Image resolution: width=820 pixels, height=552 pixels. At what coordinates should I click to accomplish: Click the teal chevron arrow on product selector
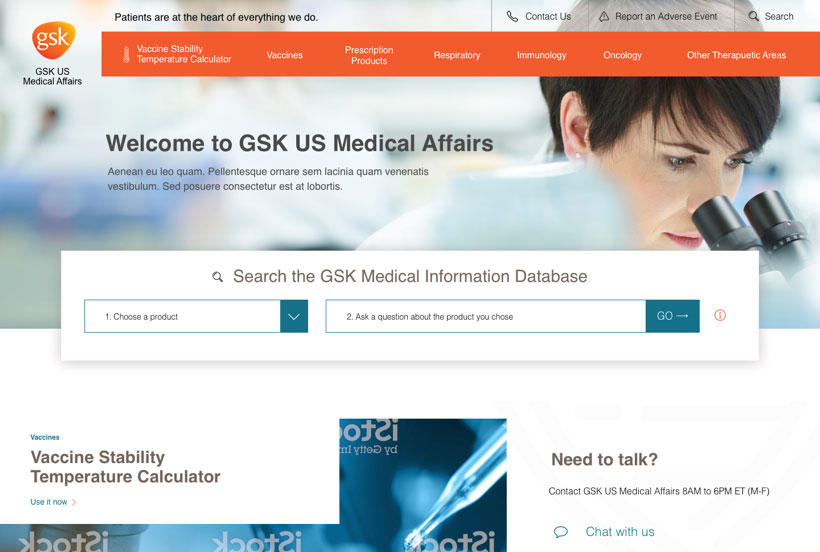(x=294, y=316)
